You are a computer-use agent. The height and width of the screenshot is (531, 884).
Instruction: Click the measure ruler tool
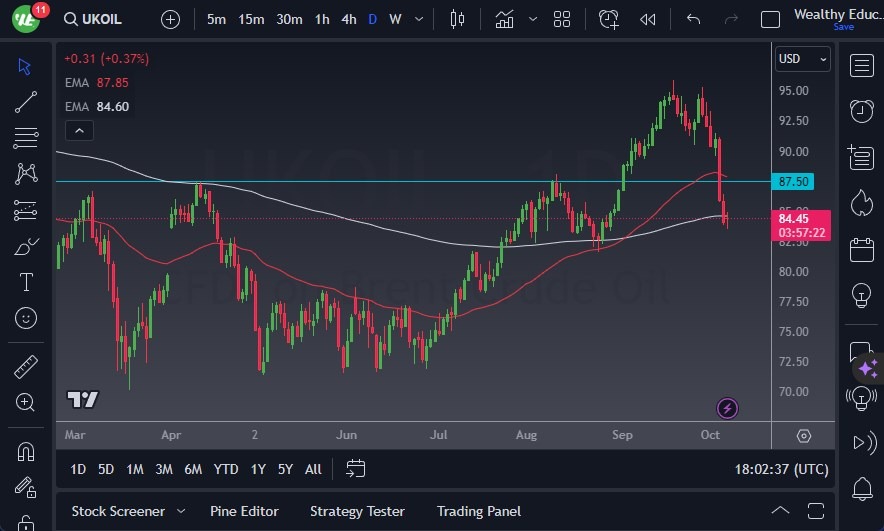26,367
